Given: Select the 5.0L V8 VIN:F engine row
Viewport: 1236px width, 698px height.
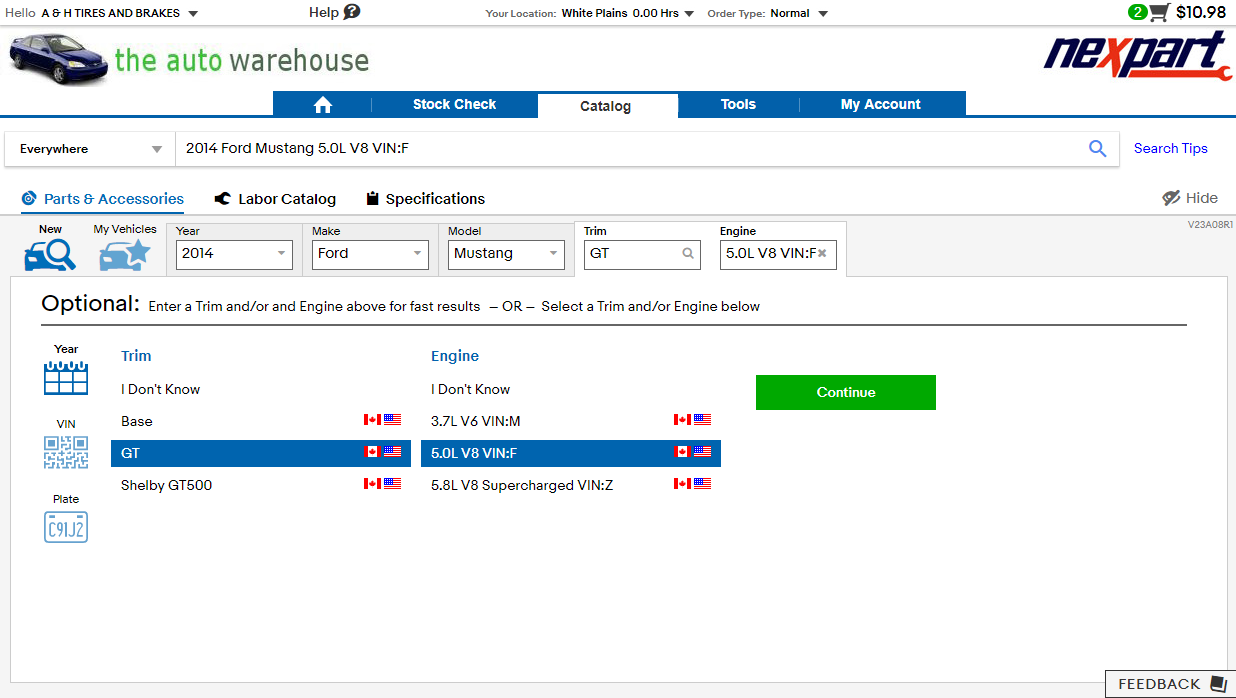Looking at the screenshot, I should 571,453.
